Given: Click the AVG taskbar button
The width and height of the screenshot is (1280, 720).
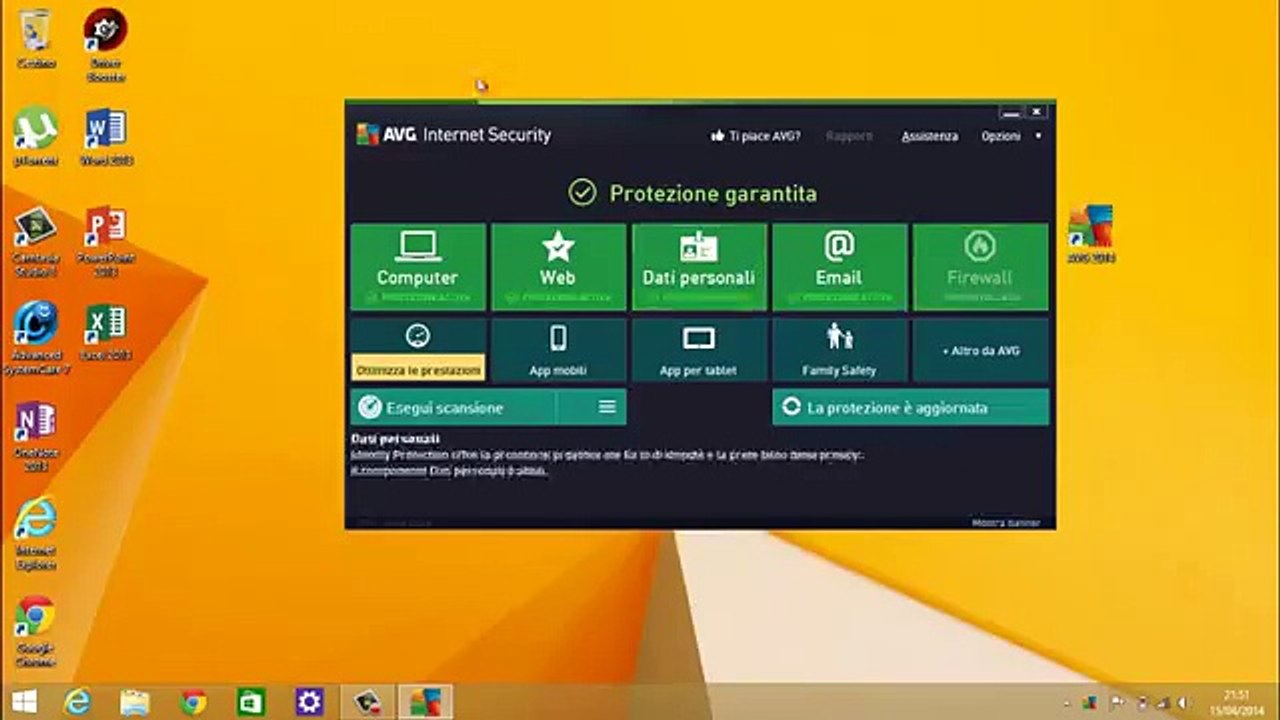Looking at the screenshot, I should pos(426,701).
